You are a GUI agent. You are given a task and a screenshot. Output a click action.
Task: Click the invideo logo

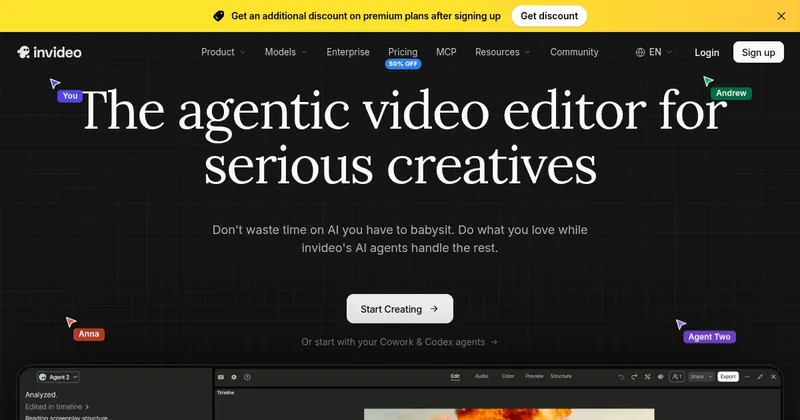point(49,52)
